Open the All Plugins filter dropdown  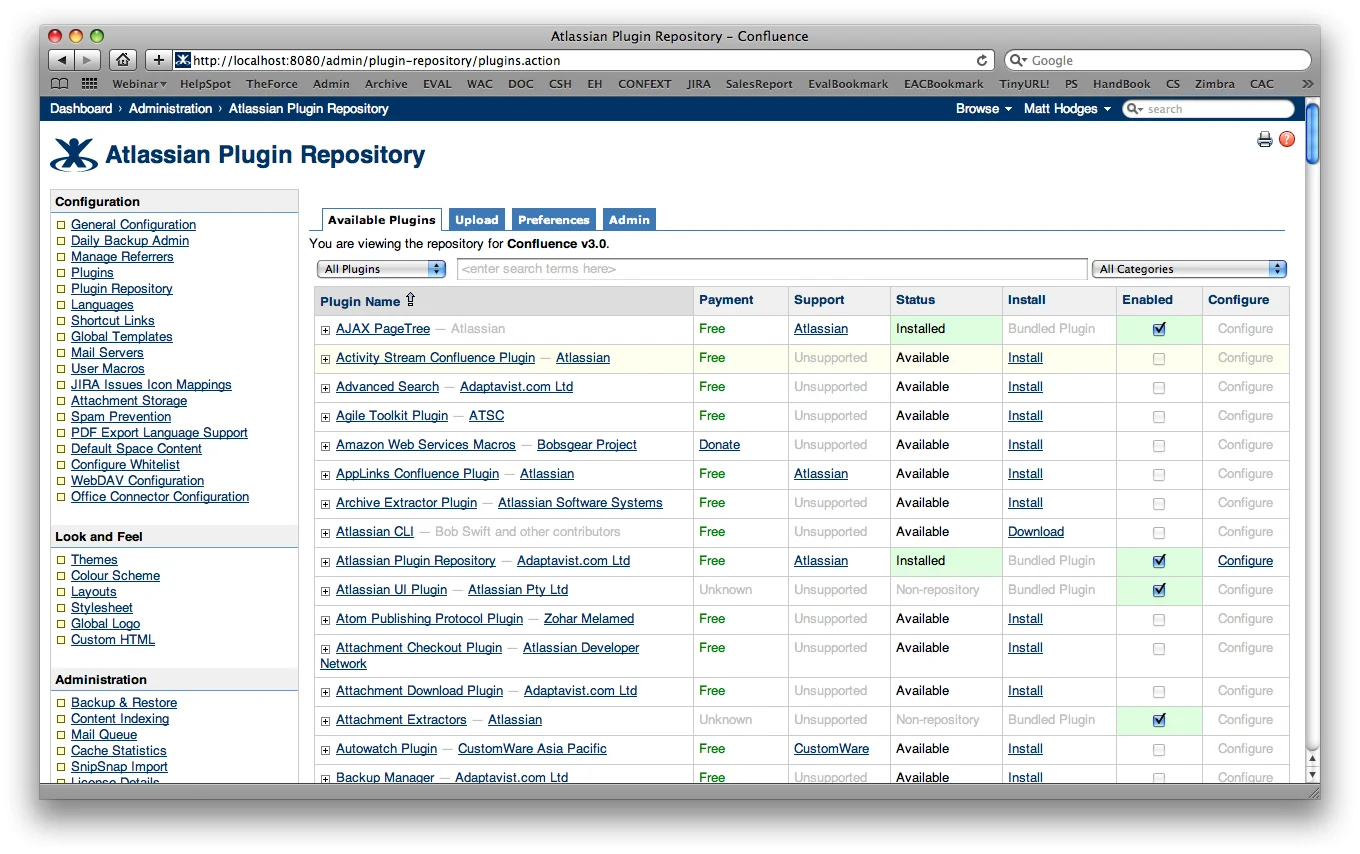click(381, 269)
